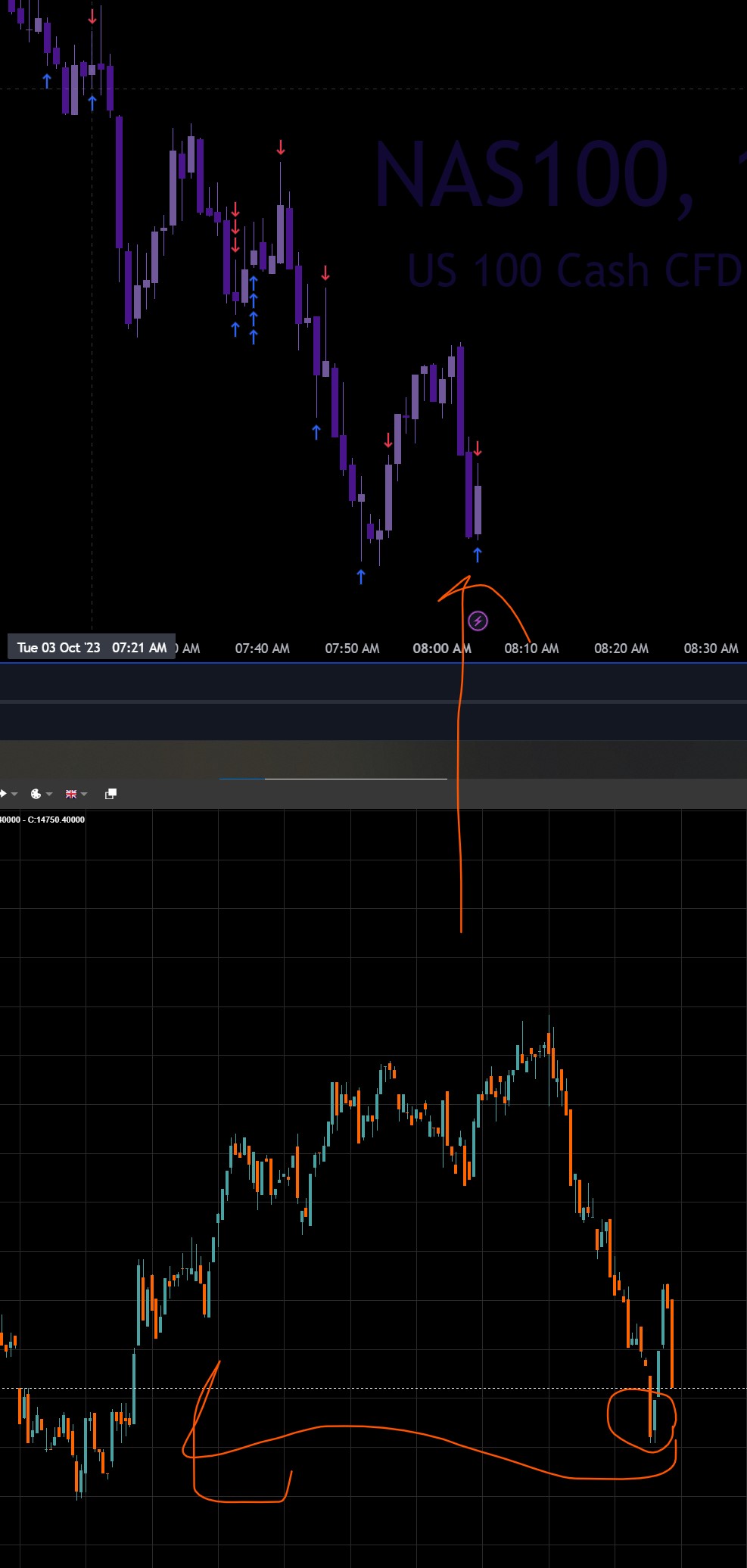This screenshot has width=747, height=1568.
Task: Click the 'Tue 03 Oct '23 07:21 AM' date label
Action: pyautogui.click(x=92, y=648)
